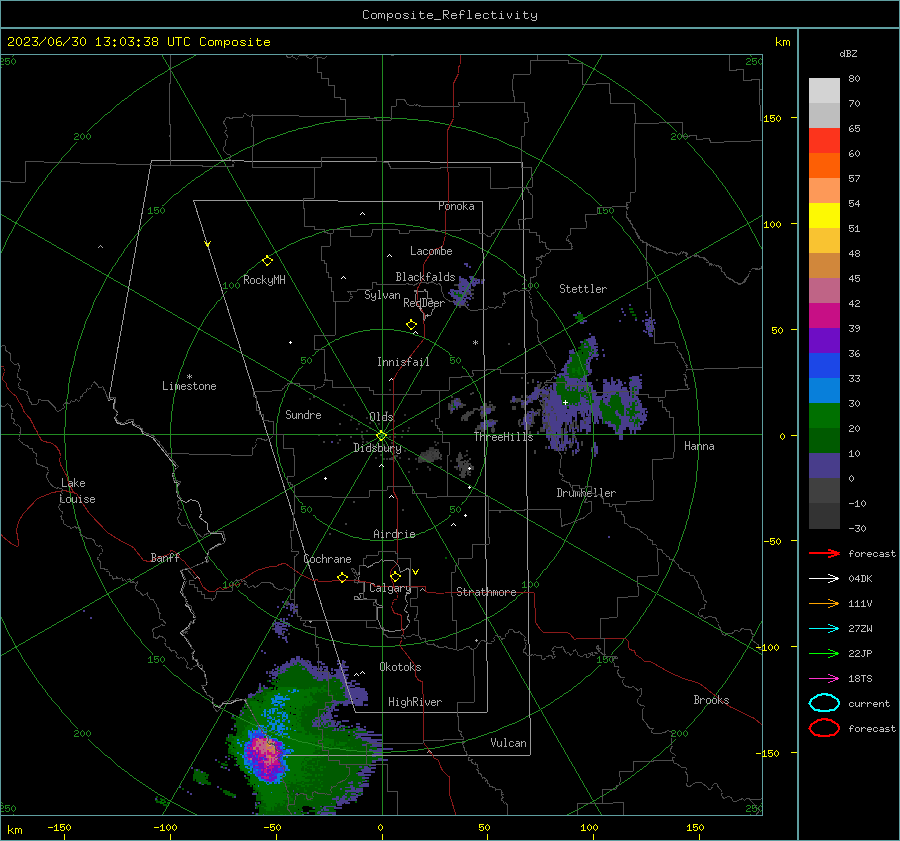Click the yellow diamond marker at RockyMH

click(x=267, y=261)
